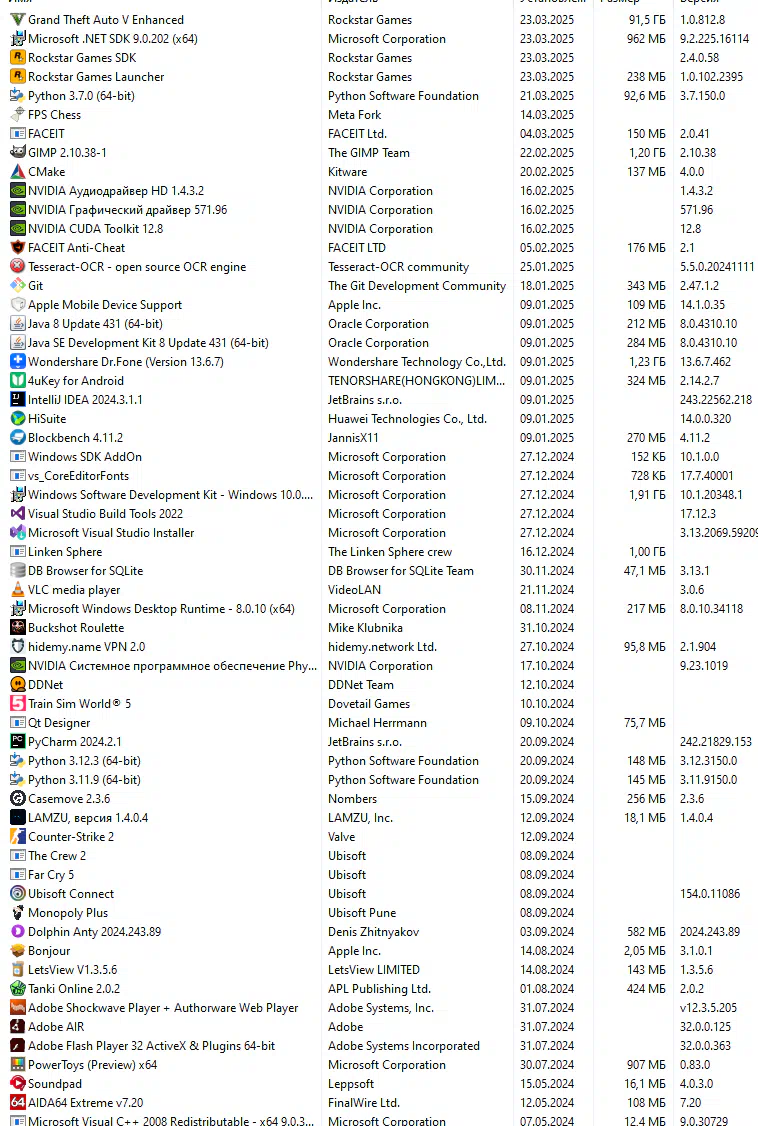The width and height of the screenshot is (758, 1126).
Task: Click the Visual Studio Build Tools 2022 icon
Action: (17, 514)
